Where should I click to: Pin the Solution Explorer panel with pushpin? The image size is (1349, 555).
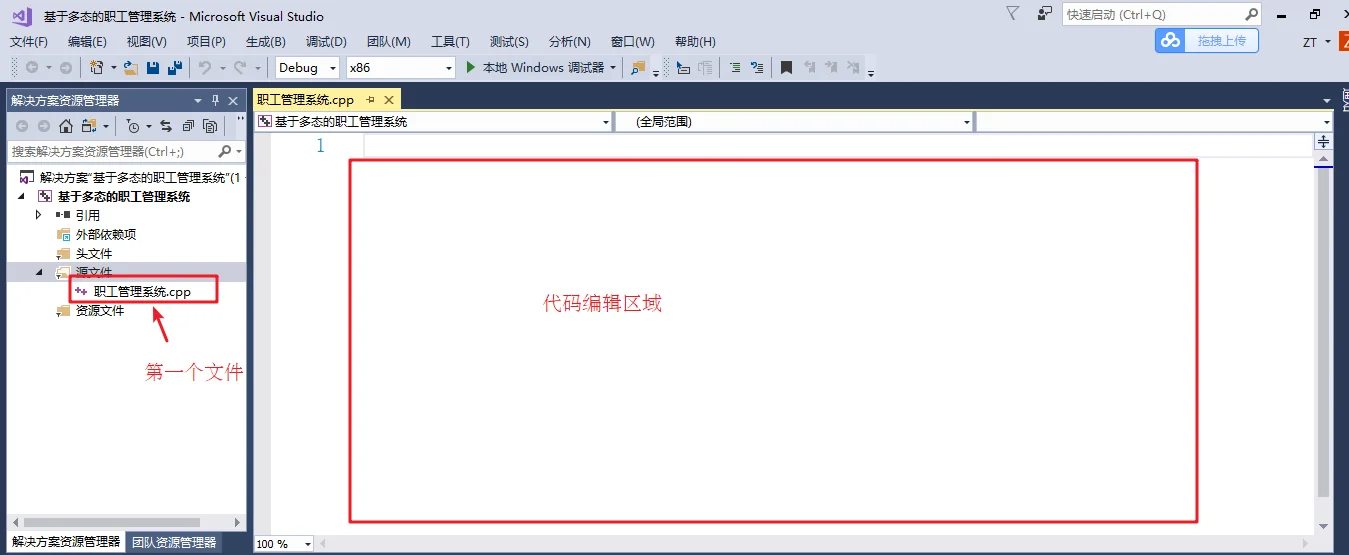pyautogui.click(x=215, y=101)
